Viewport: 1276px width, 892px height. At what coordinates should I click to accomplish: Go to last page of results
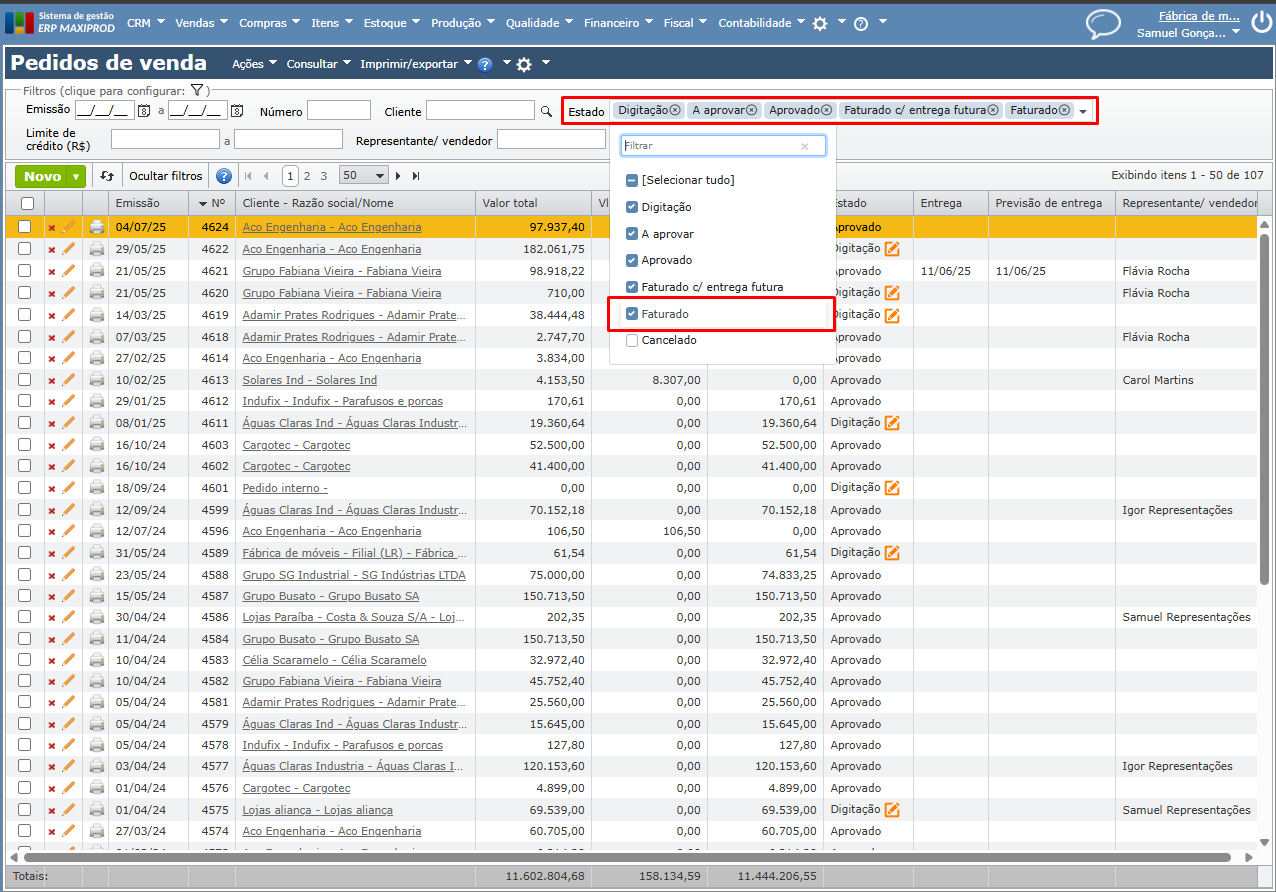point(416,176)
